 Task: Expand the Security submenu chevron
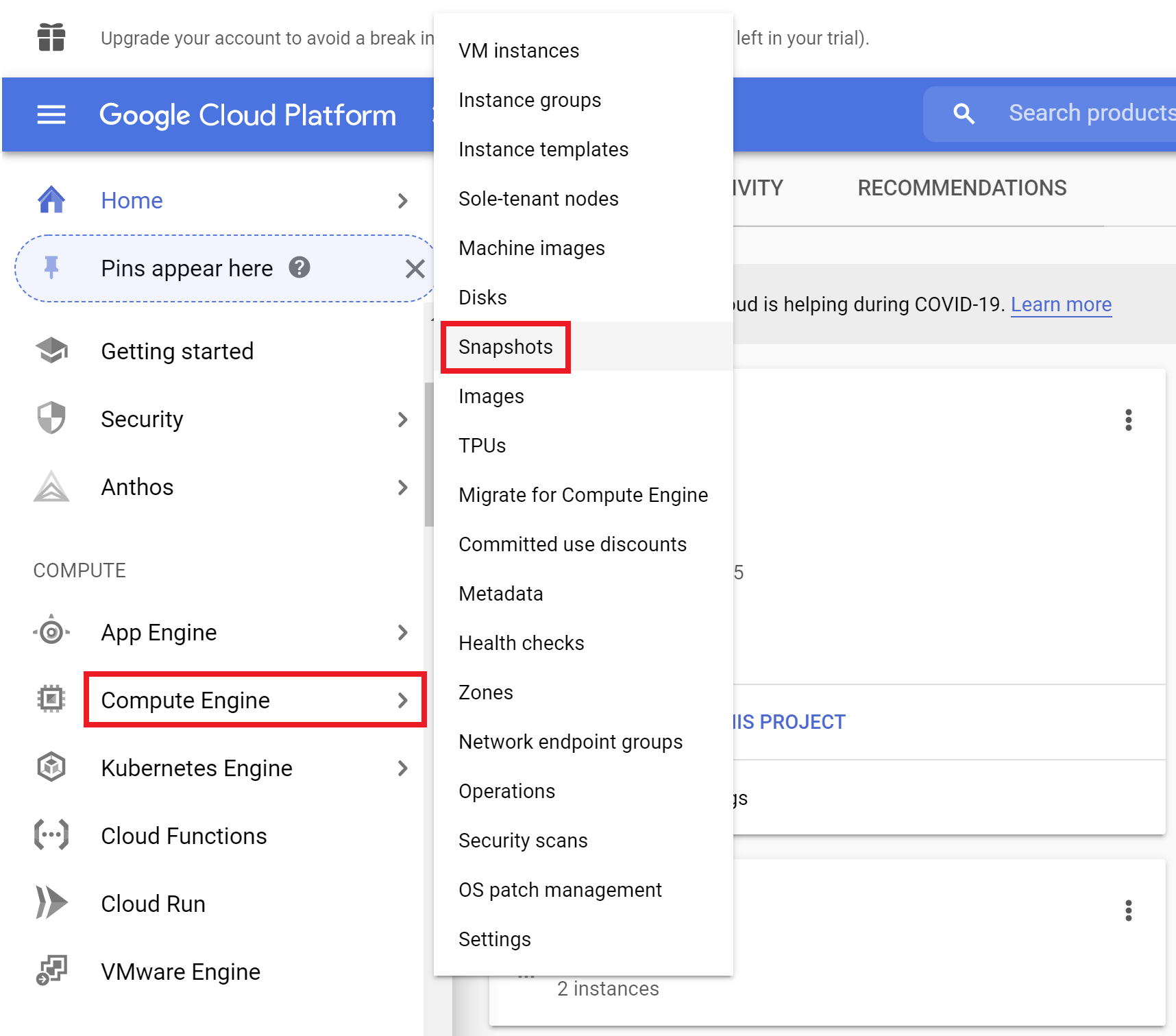tap(403, 420)
